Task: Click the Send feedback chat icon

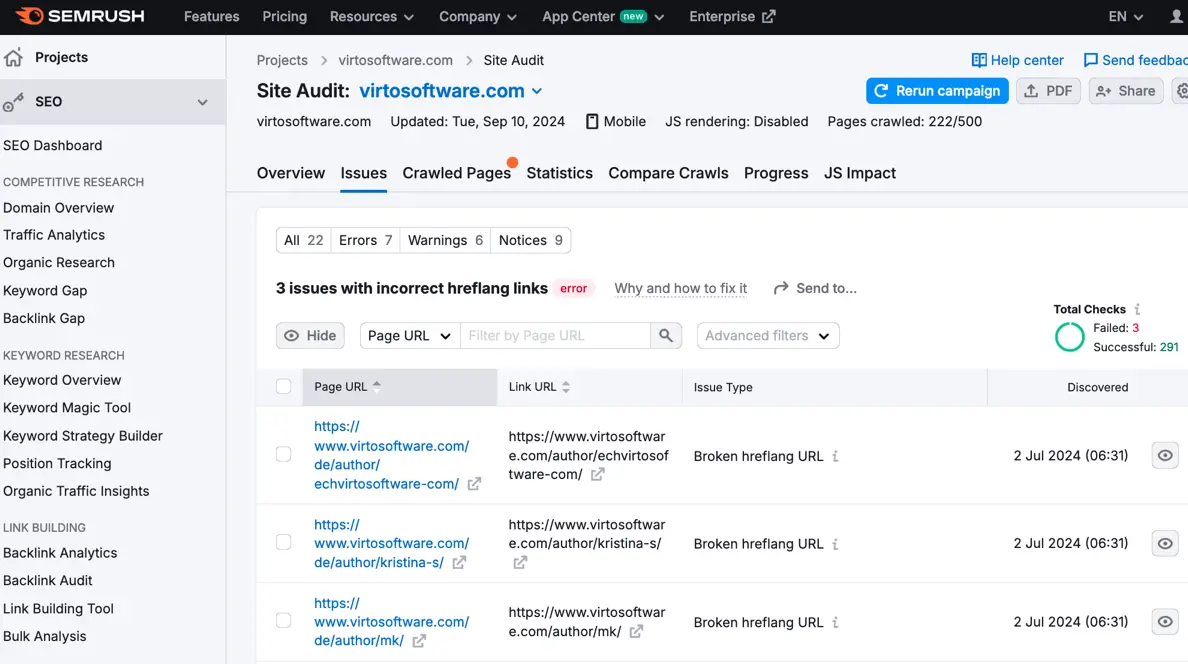Action: pyautogui.click(x=1090, y=60)
